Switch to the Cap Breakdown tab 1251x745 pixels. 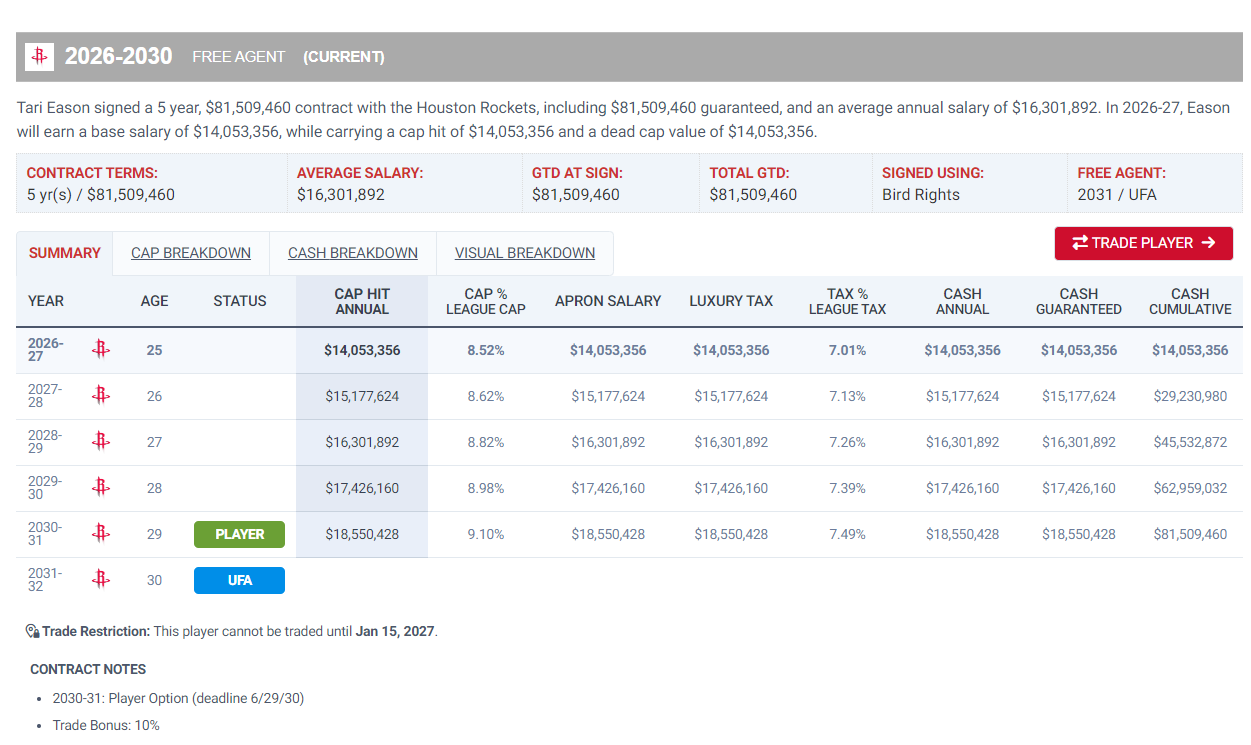pyautogui.click(x=191, y=253)
